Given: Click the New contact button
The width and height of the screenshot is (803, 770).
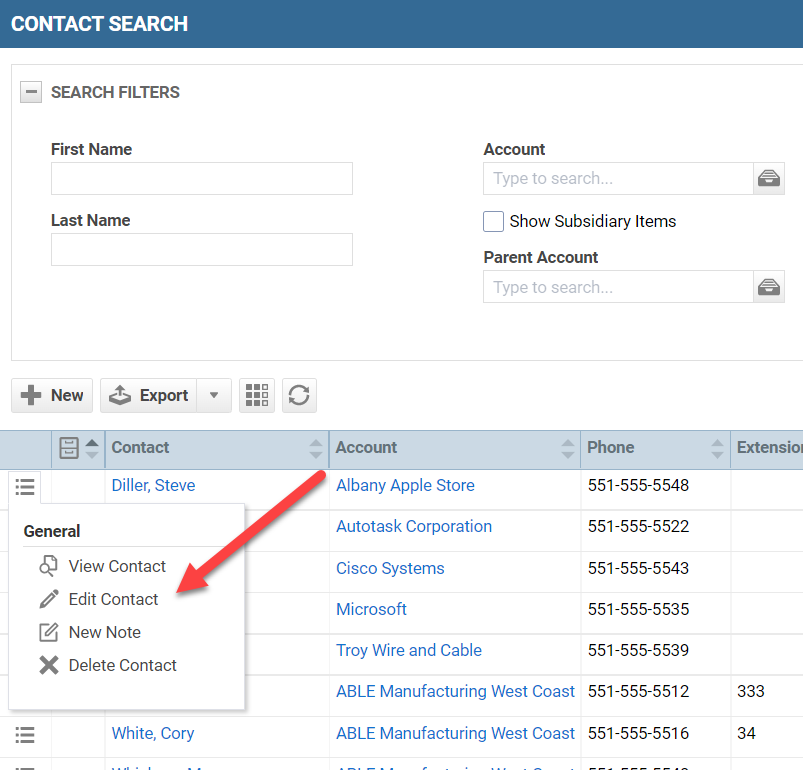Looking at the screenshot, I should [x=52, y=395].
